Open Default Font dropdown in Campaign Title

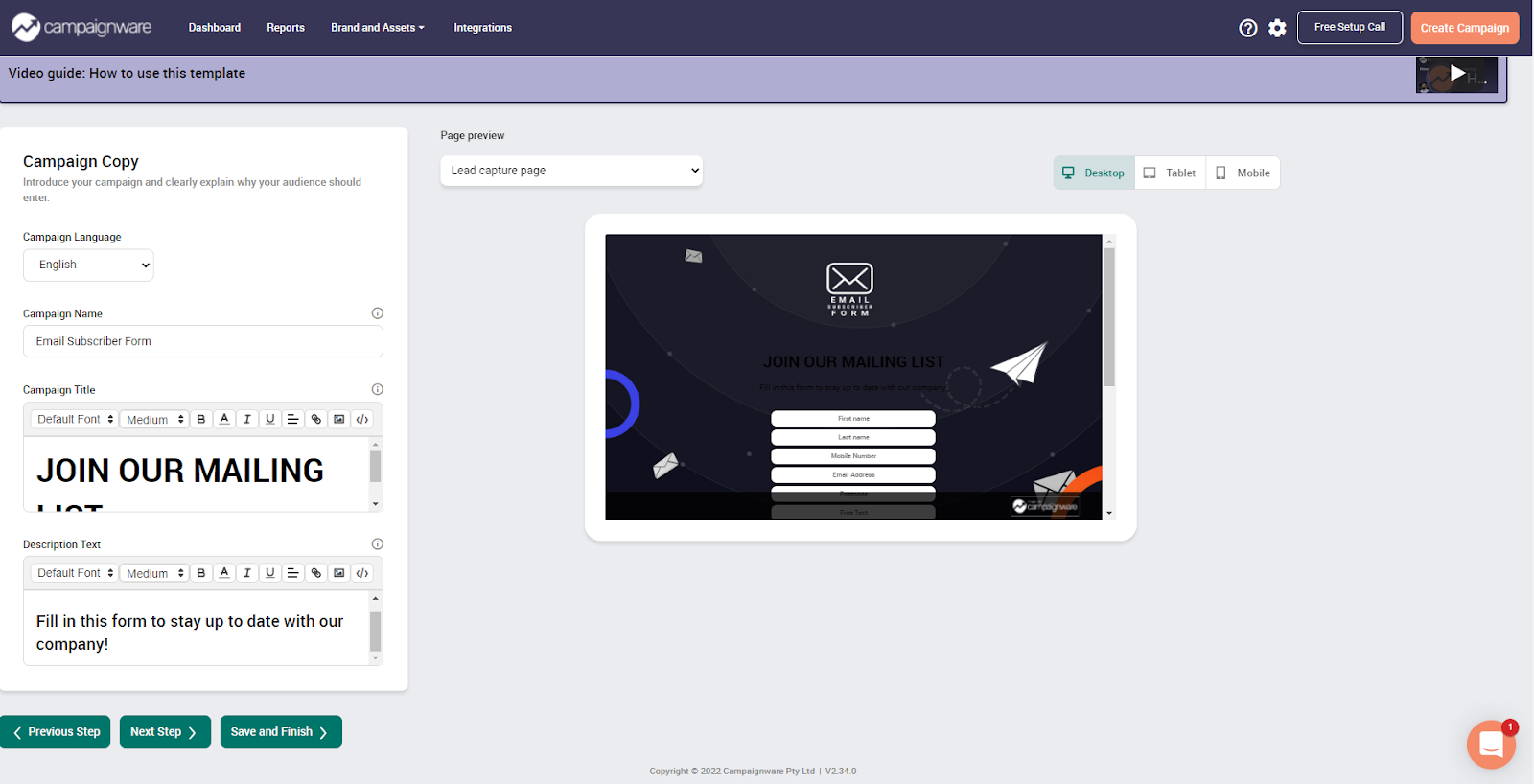click(75, 419)
